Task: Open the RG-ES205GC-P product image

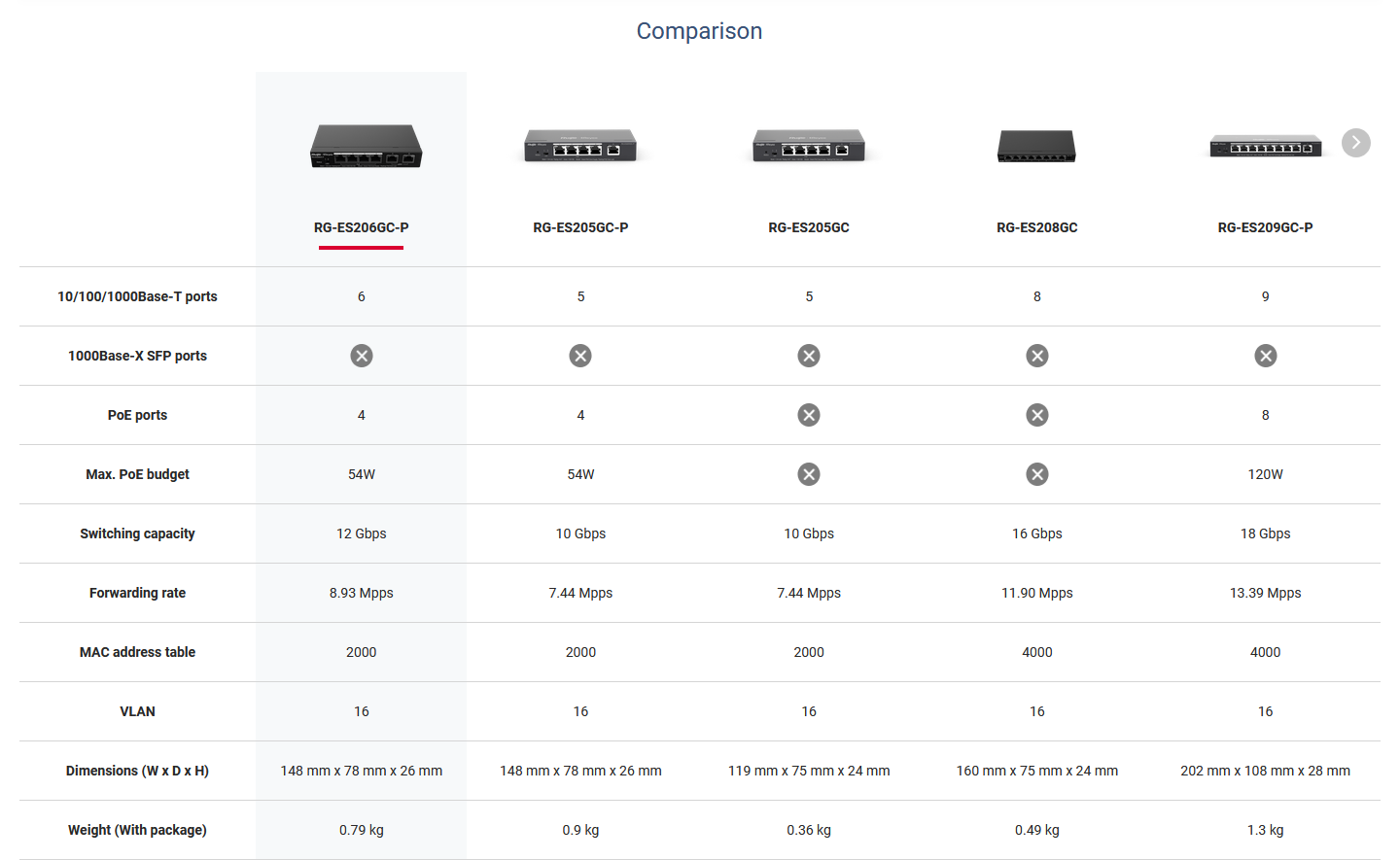Action: (580, 146)
